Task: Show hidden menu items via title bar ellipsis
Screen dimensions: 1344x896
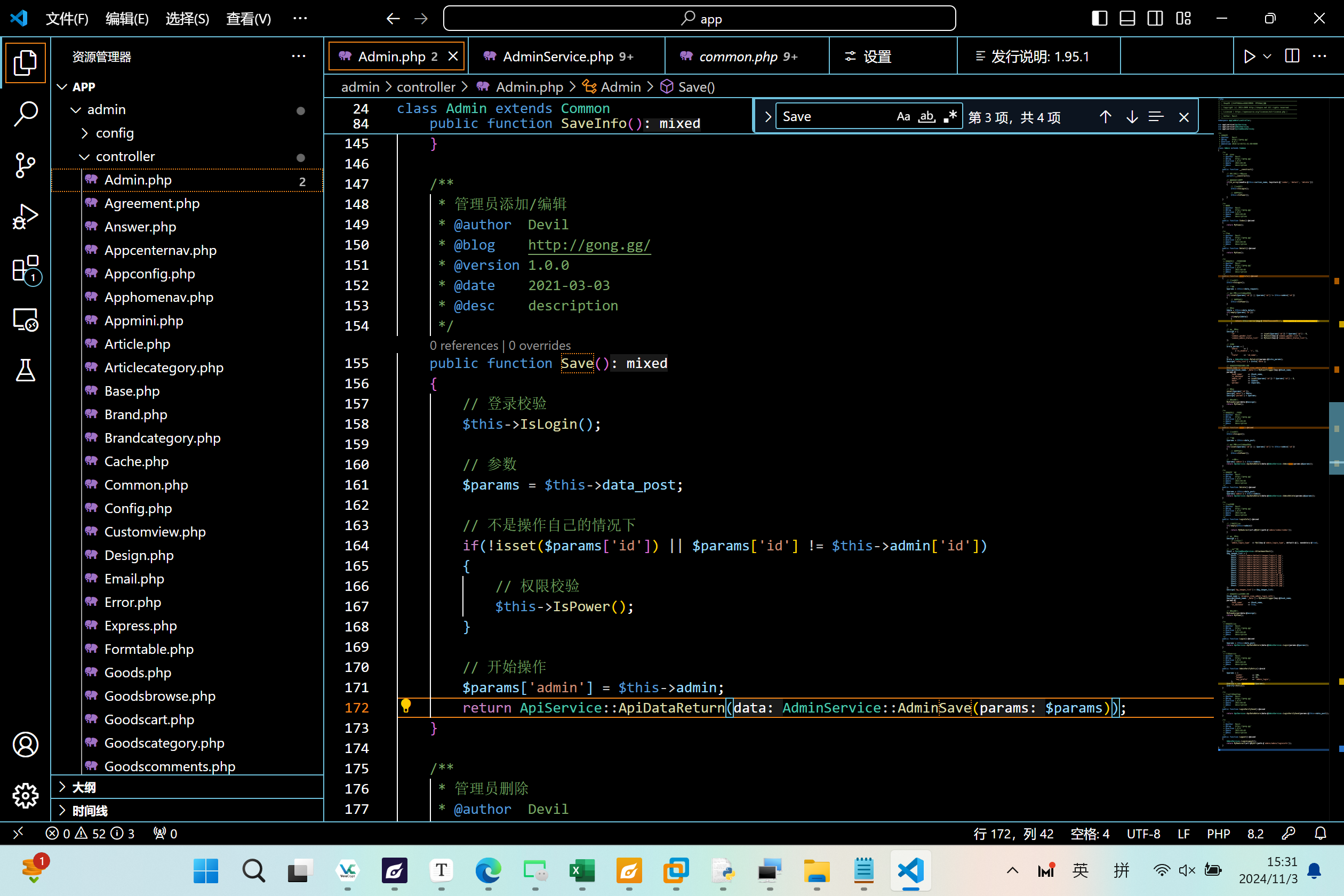Action: [x=300, y=19]
